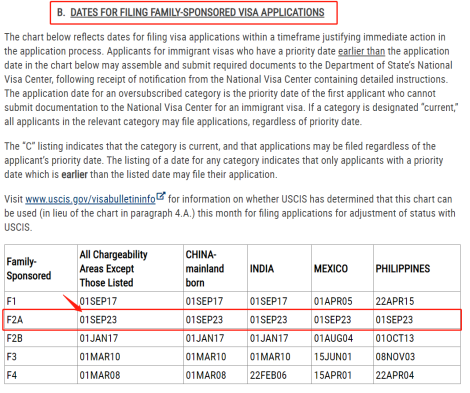Select the F4 row label

tap(11, 375)
